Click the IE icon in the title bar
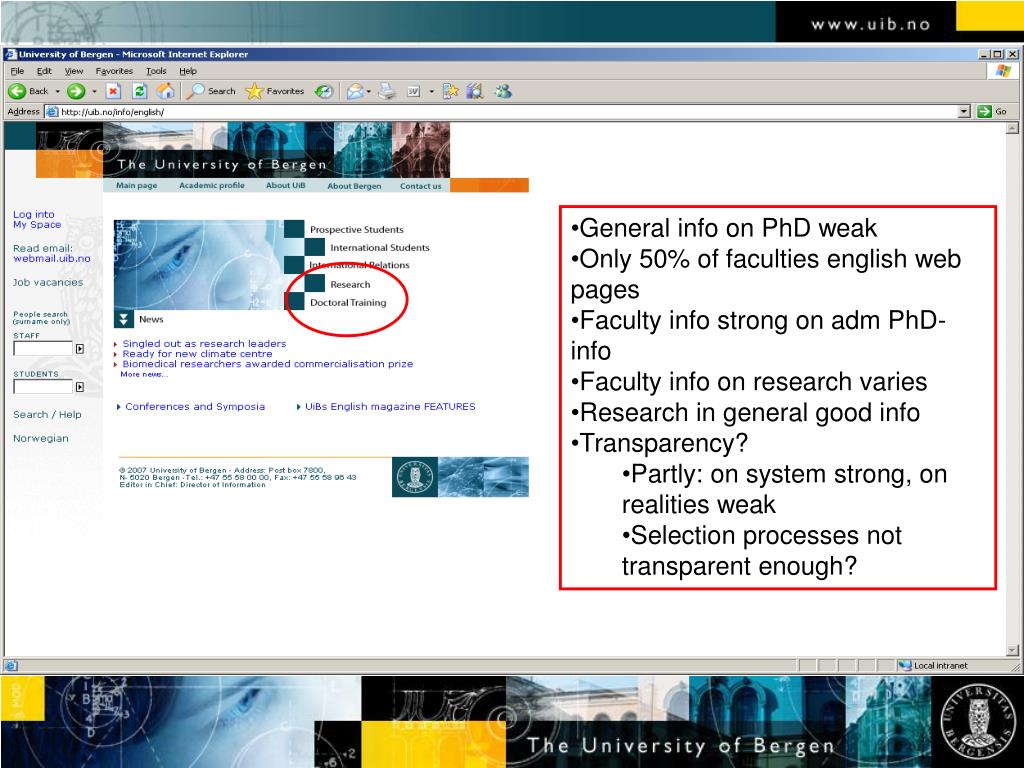This screenshot has width=1024, height=768. [10, 54]
